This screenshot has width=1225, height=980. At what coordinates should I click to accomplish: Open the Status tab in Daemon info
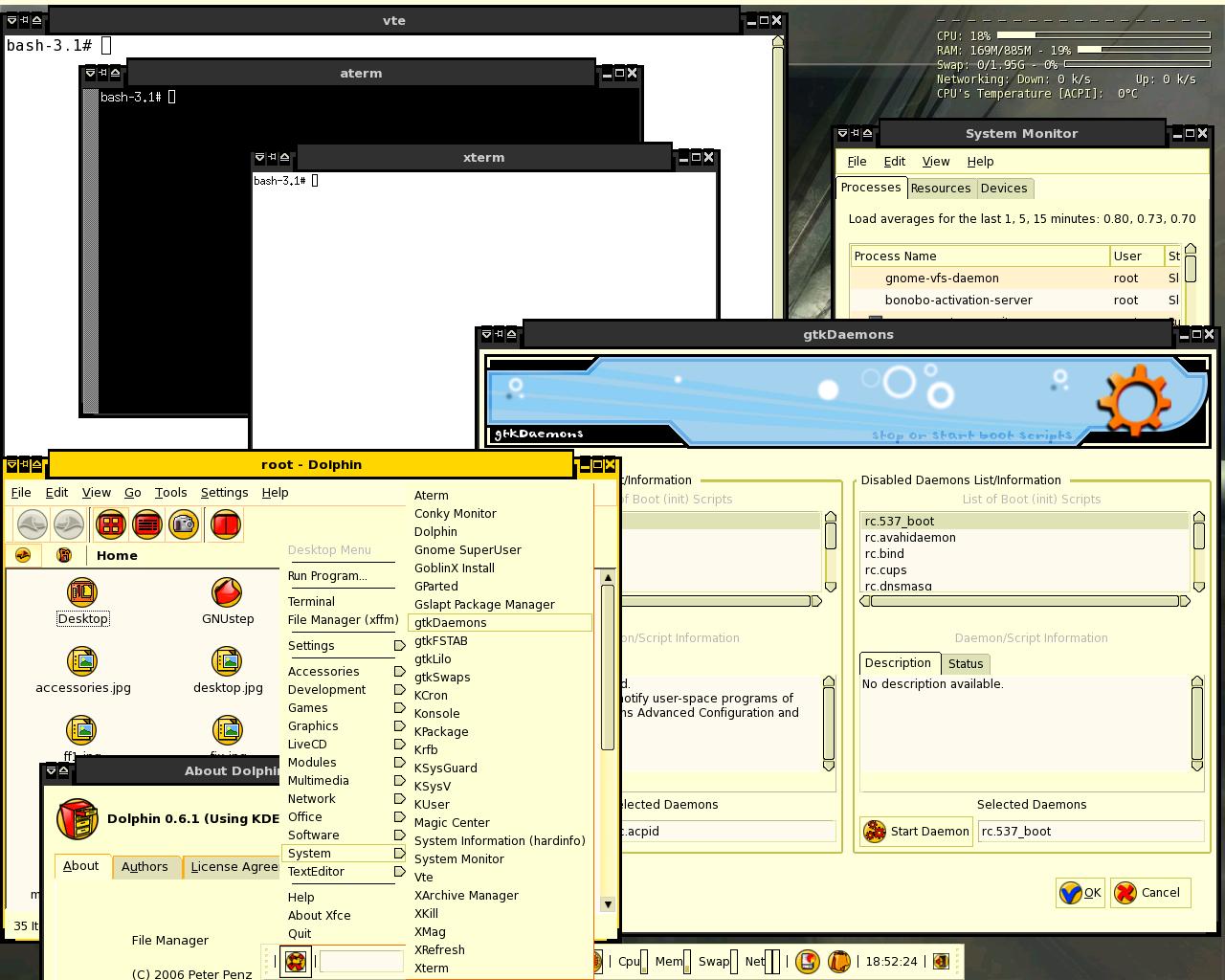click(966, 664)
